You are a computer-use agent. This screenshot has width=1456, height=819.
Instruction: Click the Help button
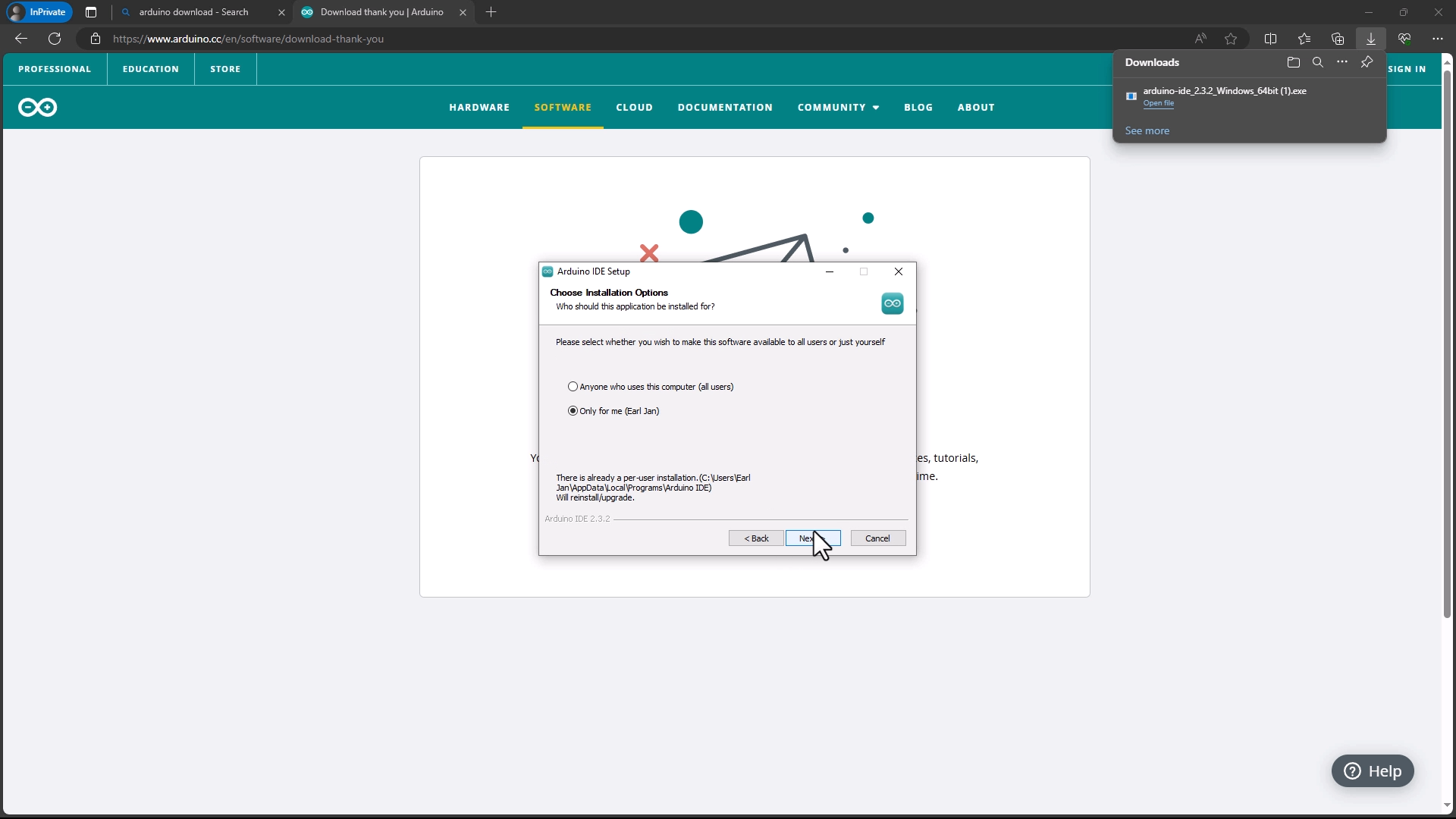(1373, 771)
